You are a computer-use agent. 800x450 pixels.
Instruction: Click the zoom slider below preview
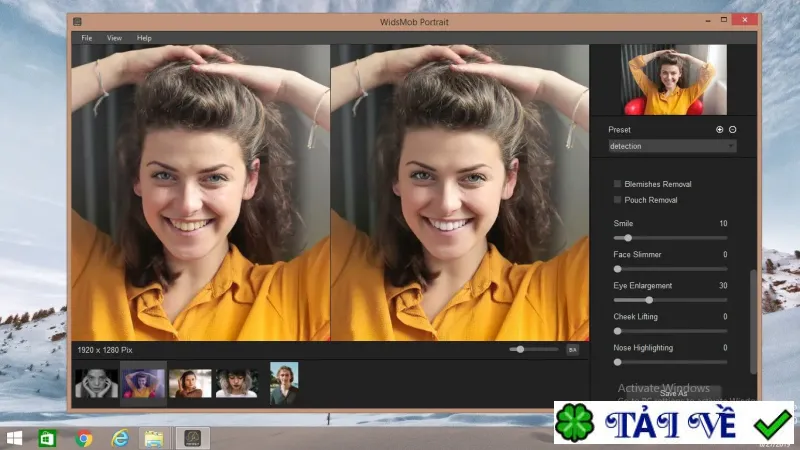pyautogui.click(x=534, y=349)
